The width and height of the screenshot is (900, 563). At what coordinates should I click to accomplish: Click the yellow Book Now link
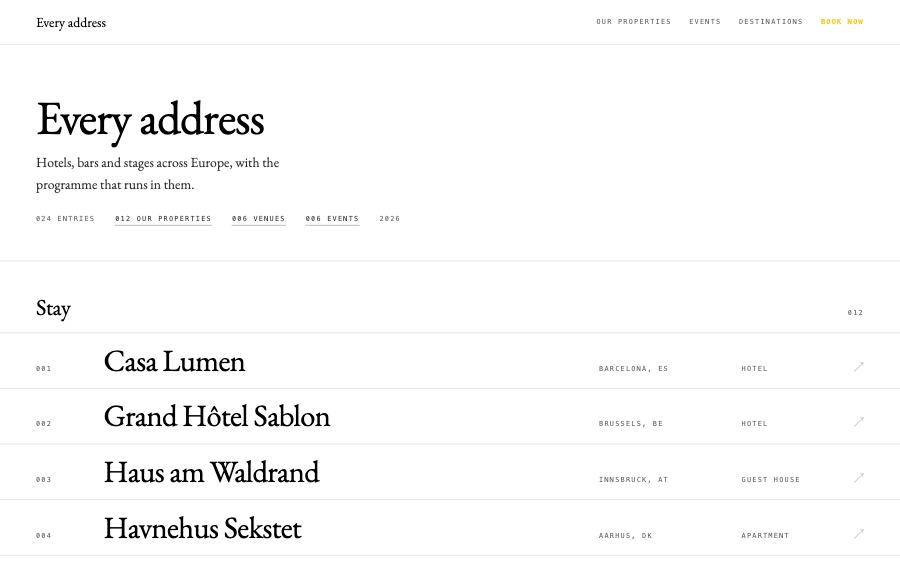click(x=842, y=22)
